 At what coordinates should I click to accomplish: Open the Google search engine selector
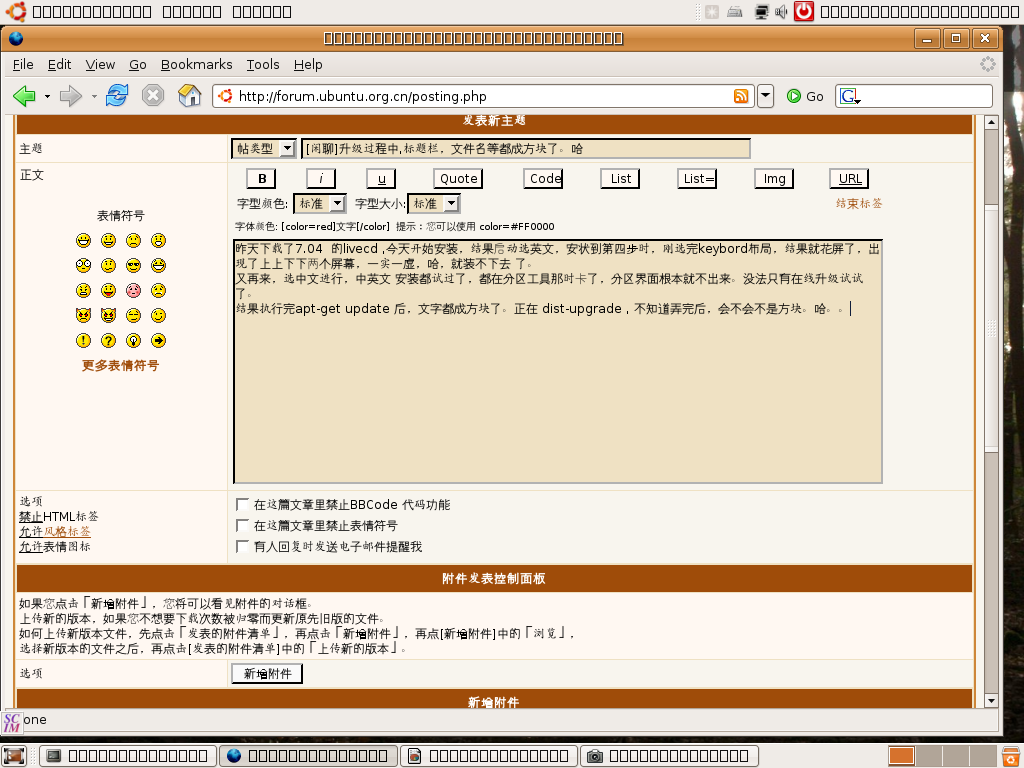point(850,97)
